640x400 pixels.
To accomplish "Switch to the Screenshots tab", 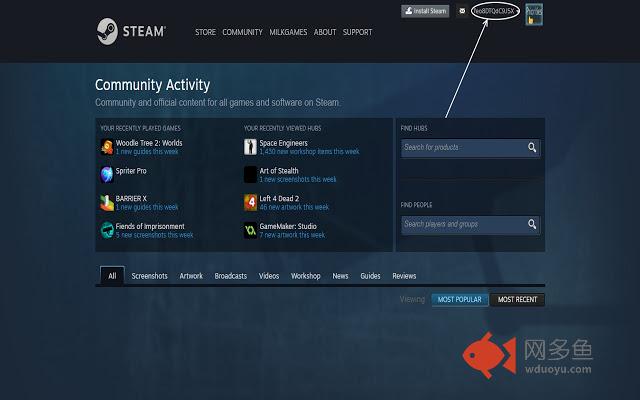I will pos(149,276).
